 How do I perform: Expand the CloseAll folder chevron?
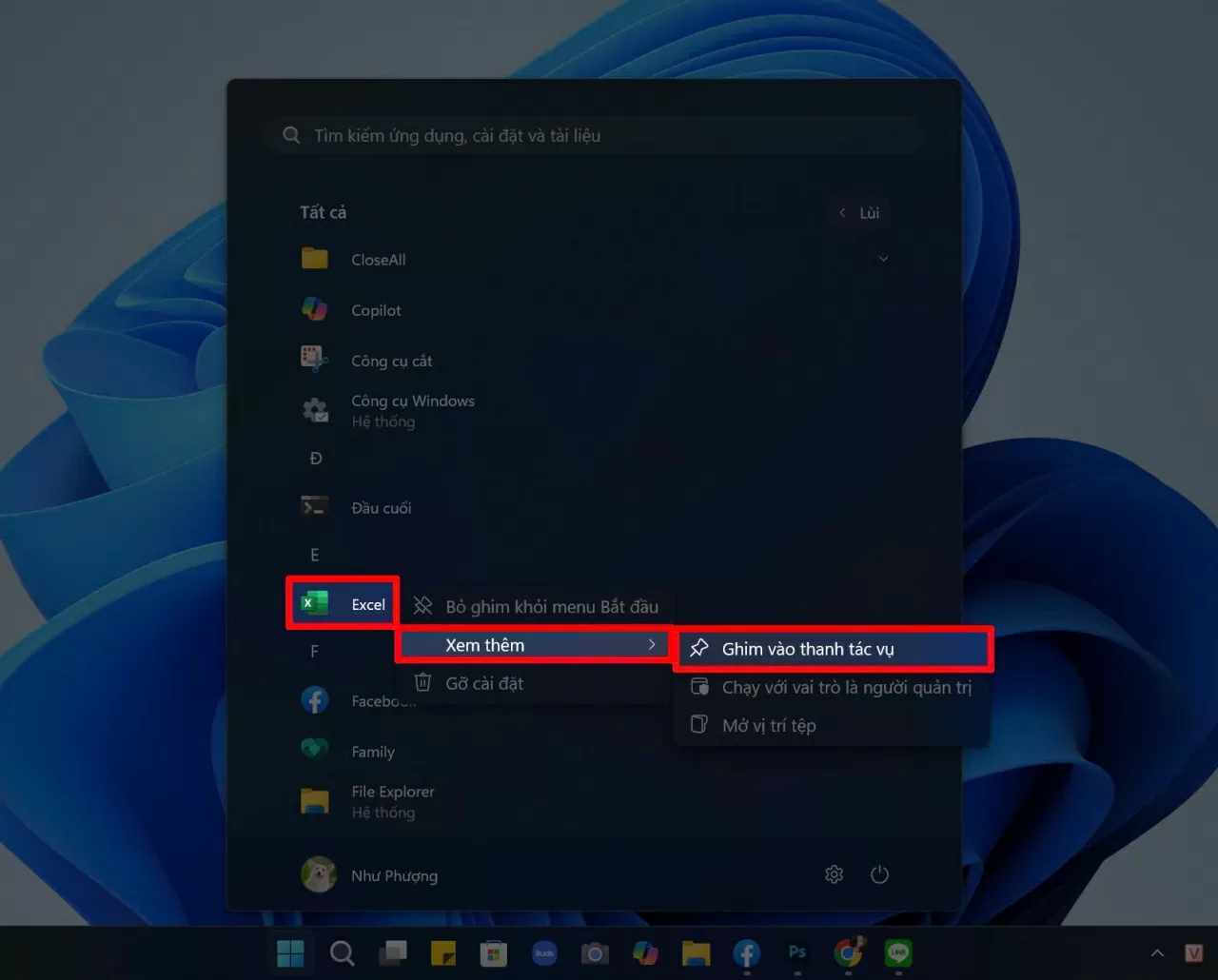coord(883,259)
